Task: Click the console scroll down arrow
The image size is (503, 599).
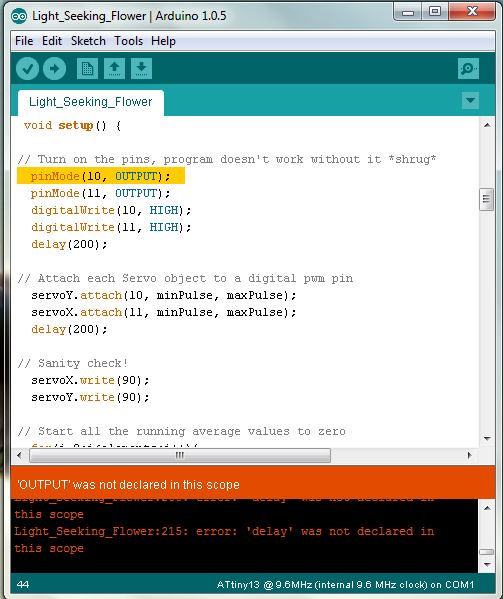Action: point(487,565)
